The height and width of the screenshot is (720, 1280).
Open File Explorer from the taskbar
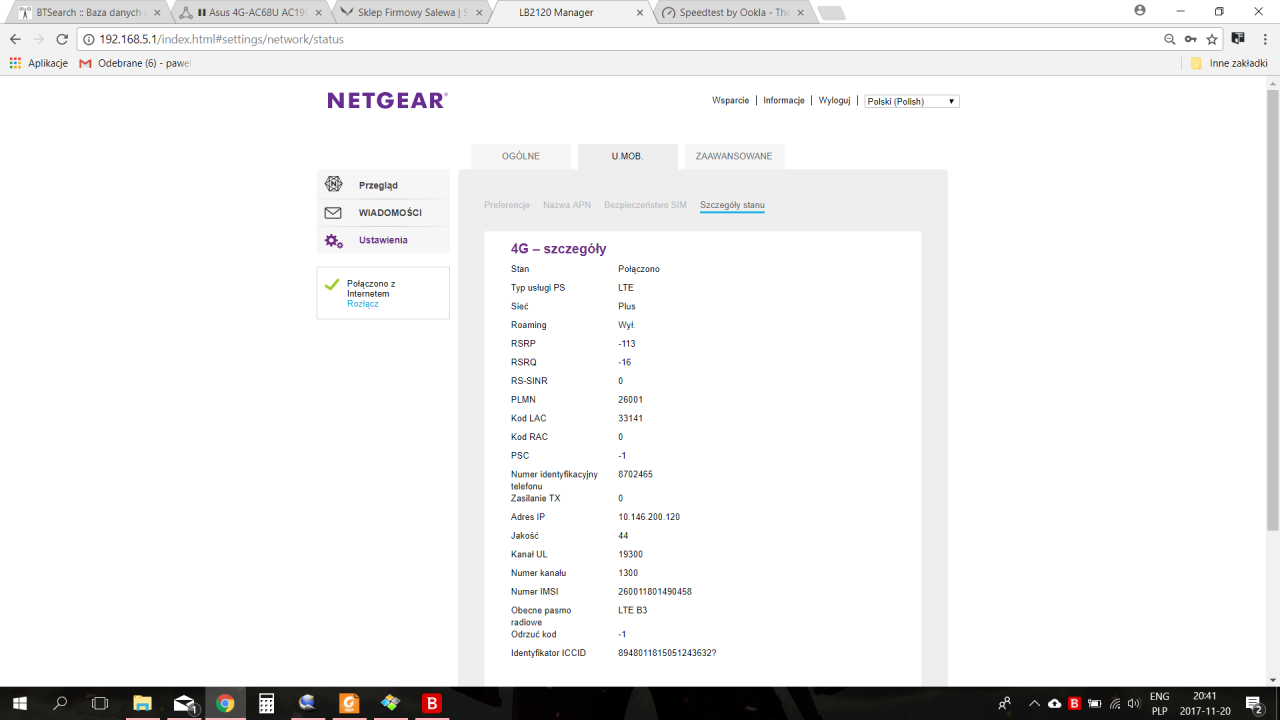tap(142, 703)
